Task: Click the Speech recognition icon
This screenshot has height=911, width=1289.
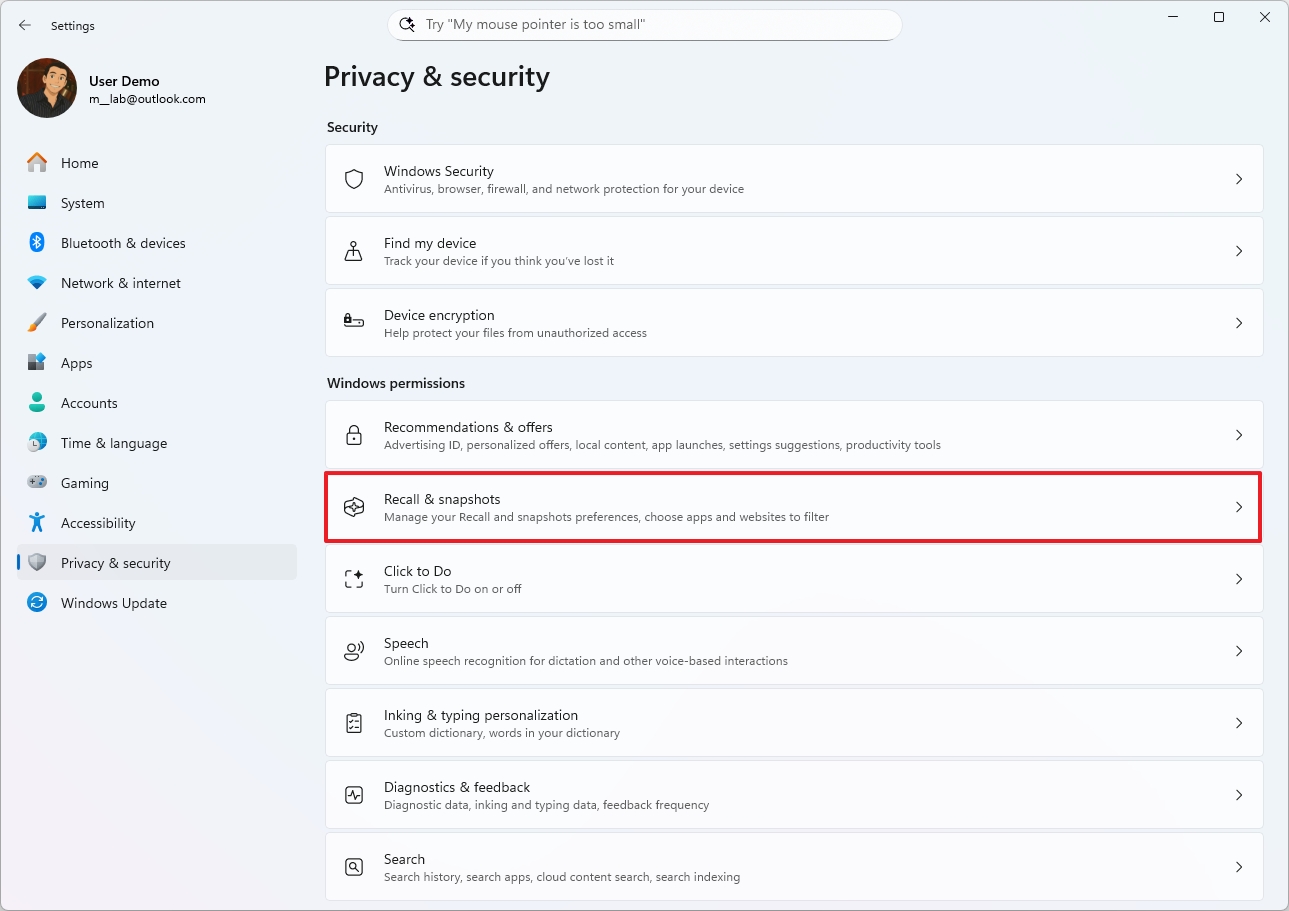Action: pyautogui.click(x=354, y=651)
